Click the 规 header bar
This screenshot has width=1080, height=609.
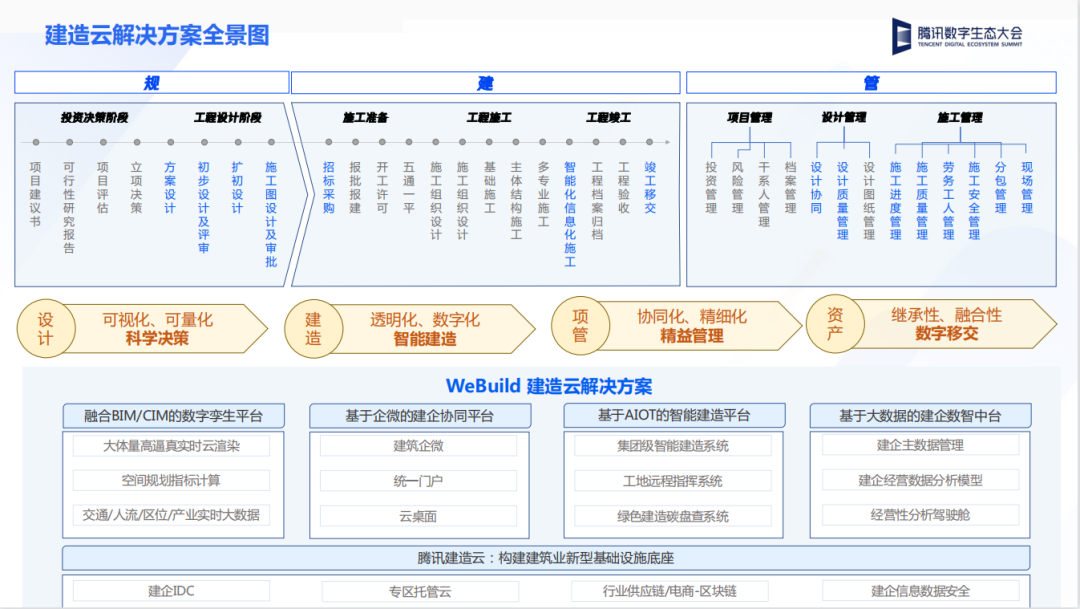coord(152,83)
